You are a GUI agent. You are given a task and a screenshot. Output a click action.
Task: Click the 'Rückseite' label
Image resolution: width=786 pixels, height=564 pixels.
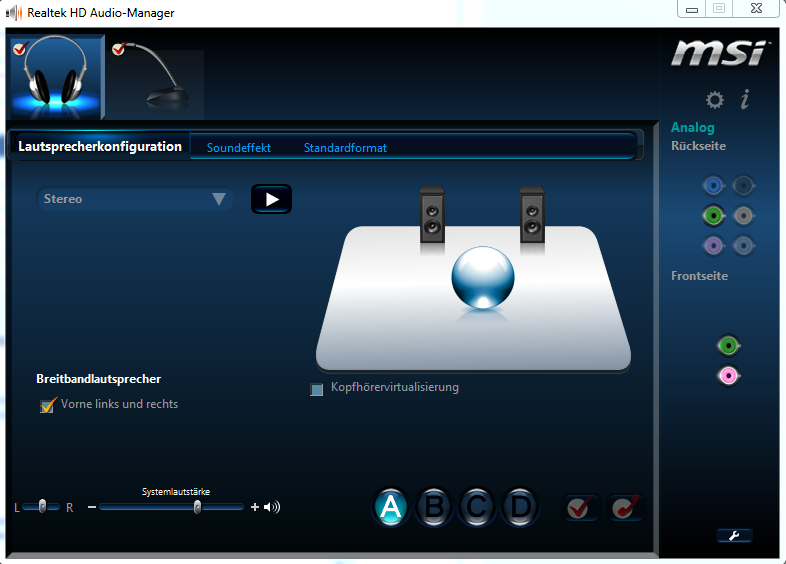click(x=698, y=146)
